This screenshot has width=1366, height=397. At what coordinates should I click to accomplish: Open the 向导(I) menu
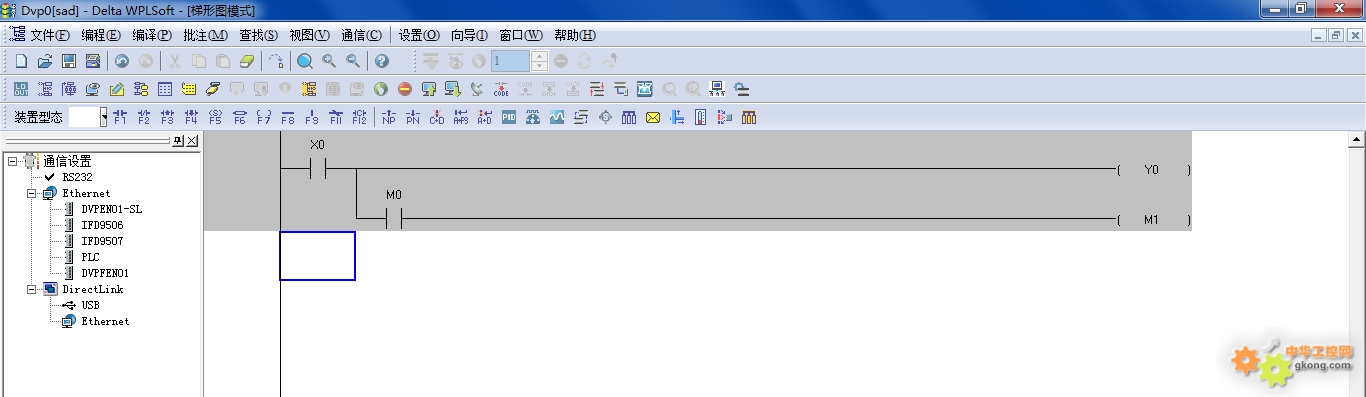click(469, 35)
